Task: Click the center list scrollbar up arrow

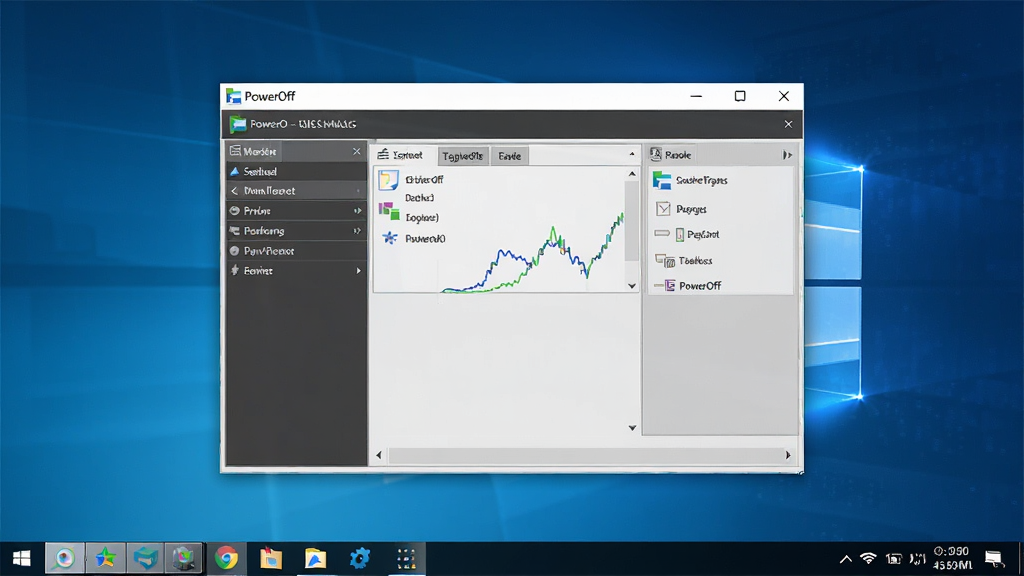Action: (x=632, y=174)
